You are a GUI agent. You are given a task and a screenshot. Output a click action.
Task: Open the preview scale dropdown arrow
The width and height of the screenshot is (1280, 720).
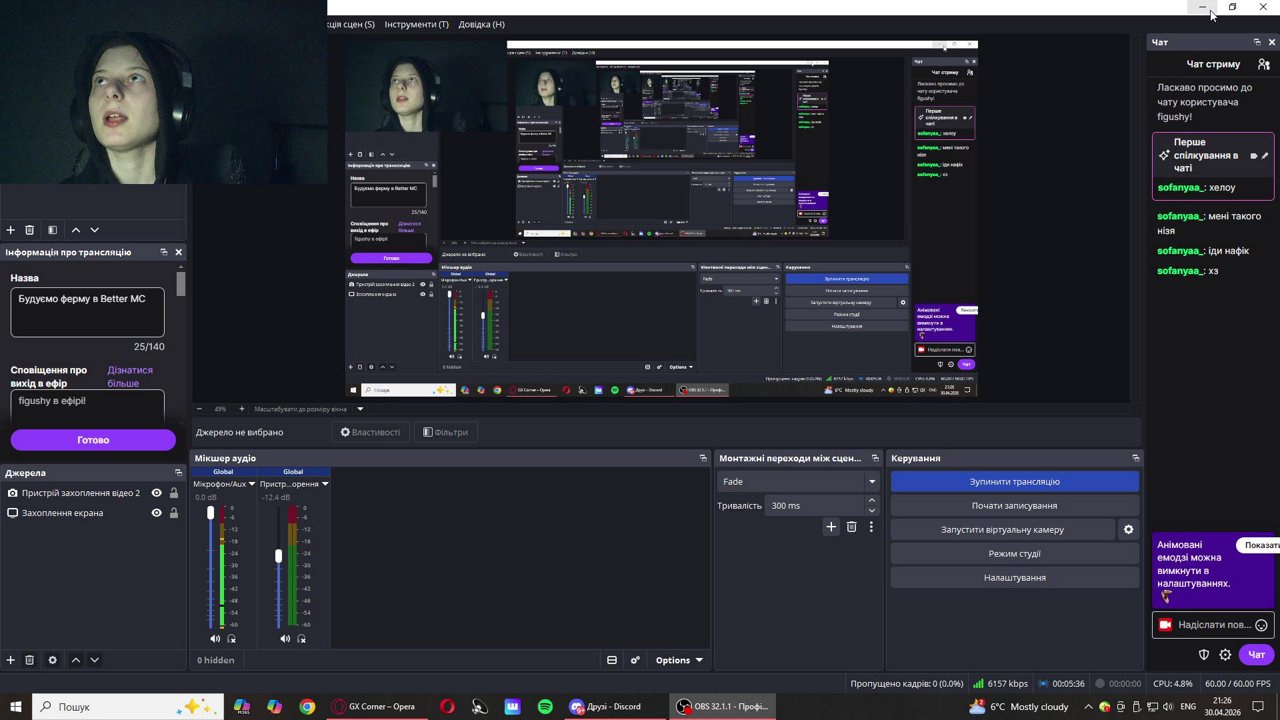tap(360, 409)
